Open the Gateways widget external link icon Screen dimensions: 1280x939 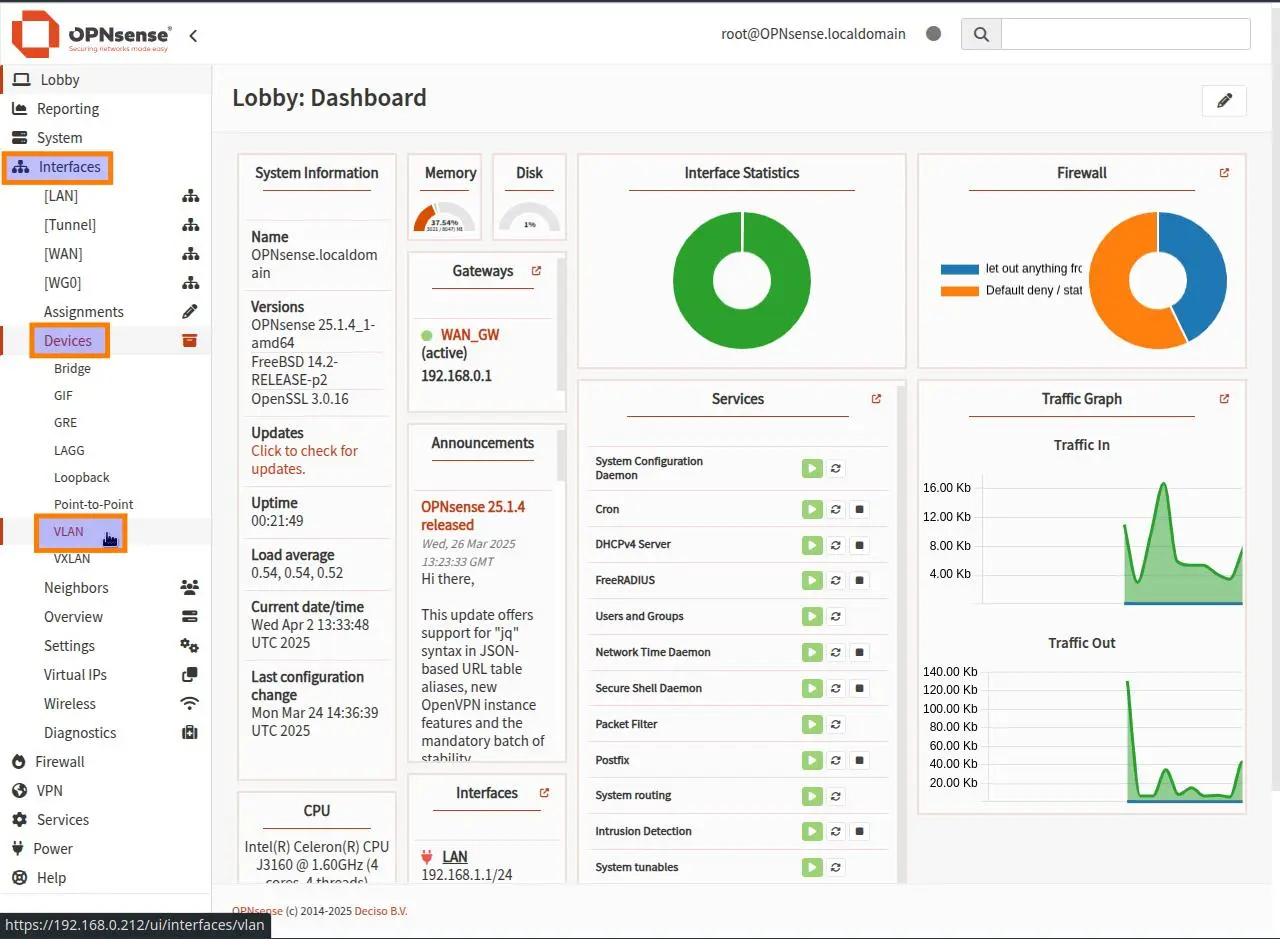pyautogui.click(x=536, y=271)
